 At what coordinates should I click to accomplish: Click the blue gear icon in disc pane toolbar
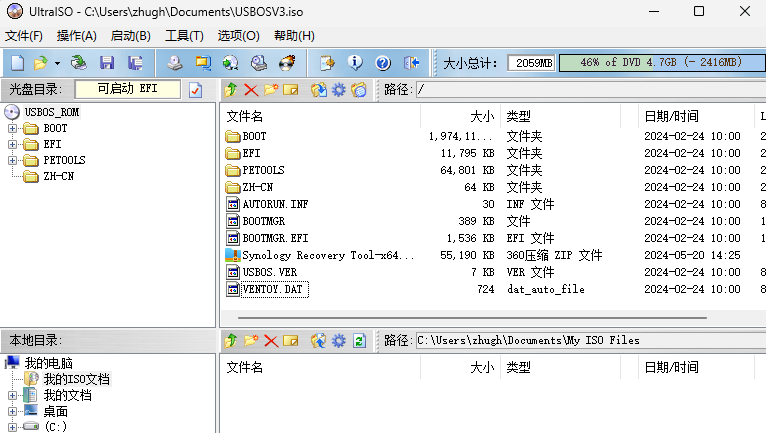339,90
